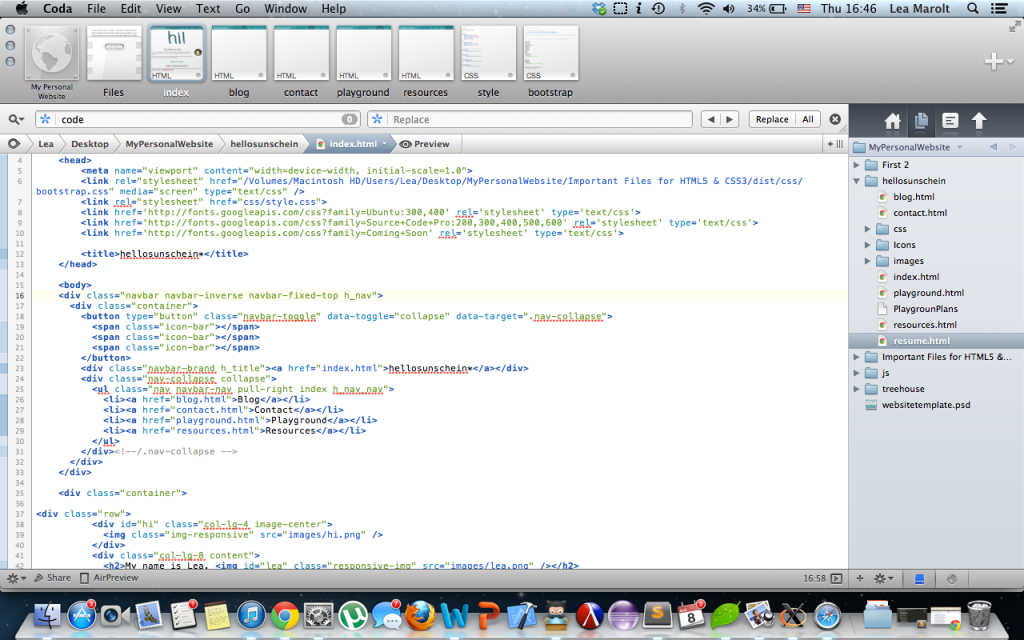Click the close find bar button
Viewport: 1024px width, 640px height.
pyautogui.click(x=836, y=119)
